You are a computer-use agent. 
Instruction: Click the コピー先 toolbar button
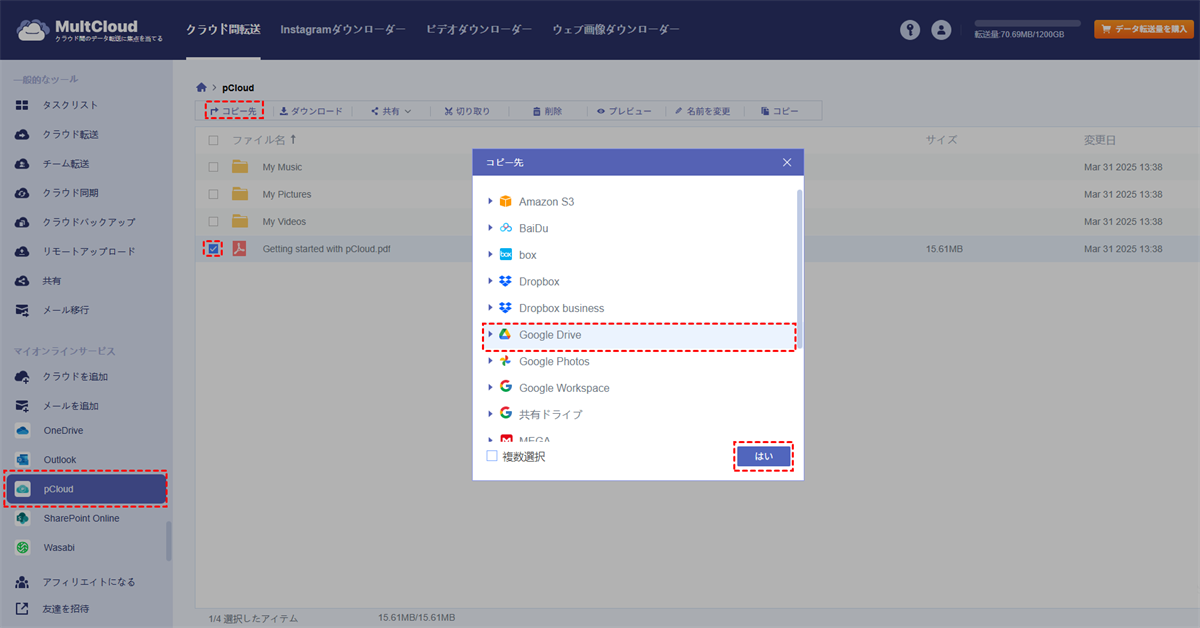[234, 111]
